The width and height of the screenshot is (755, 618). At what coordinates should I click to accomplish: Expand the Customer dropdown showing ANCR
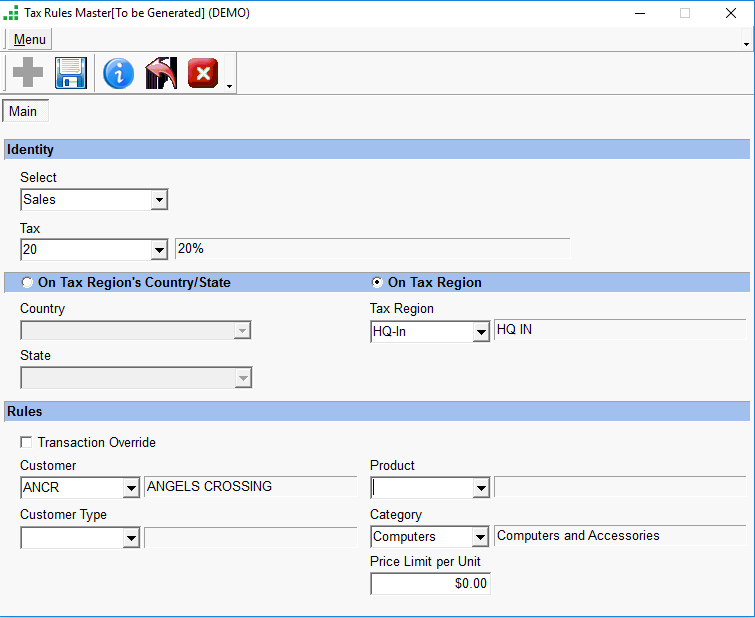click(130, 488)
